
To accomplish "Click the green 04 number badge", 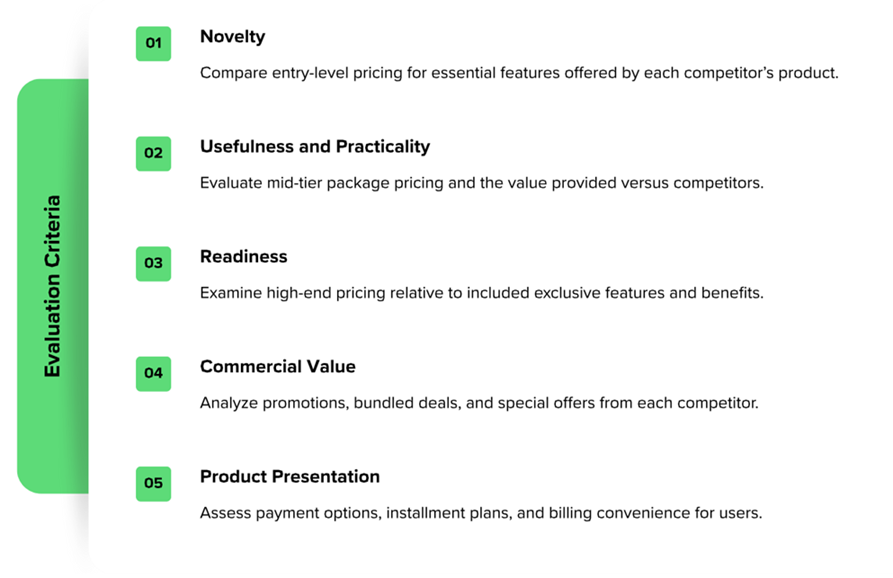I will tap(153, 373).
